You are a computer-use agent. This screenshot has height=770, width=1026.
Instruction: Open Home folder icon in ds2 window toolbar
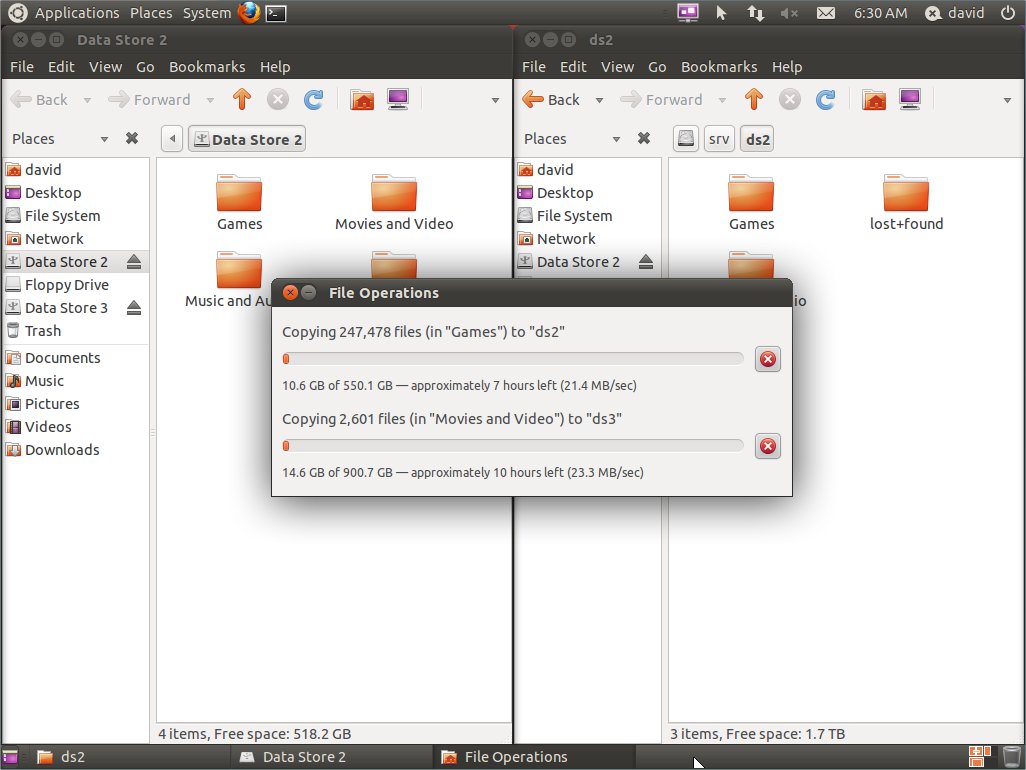(874, 99)
